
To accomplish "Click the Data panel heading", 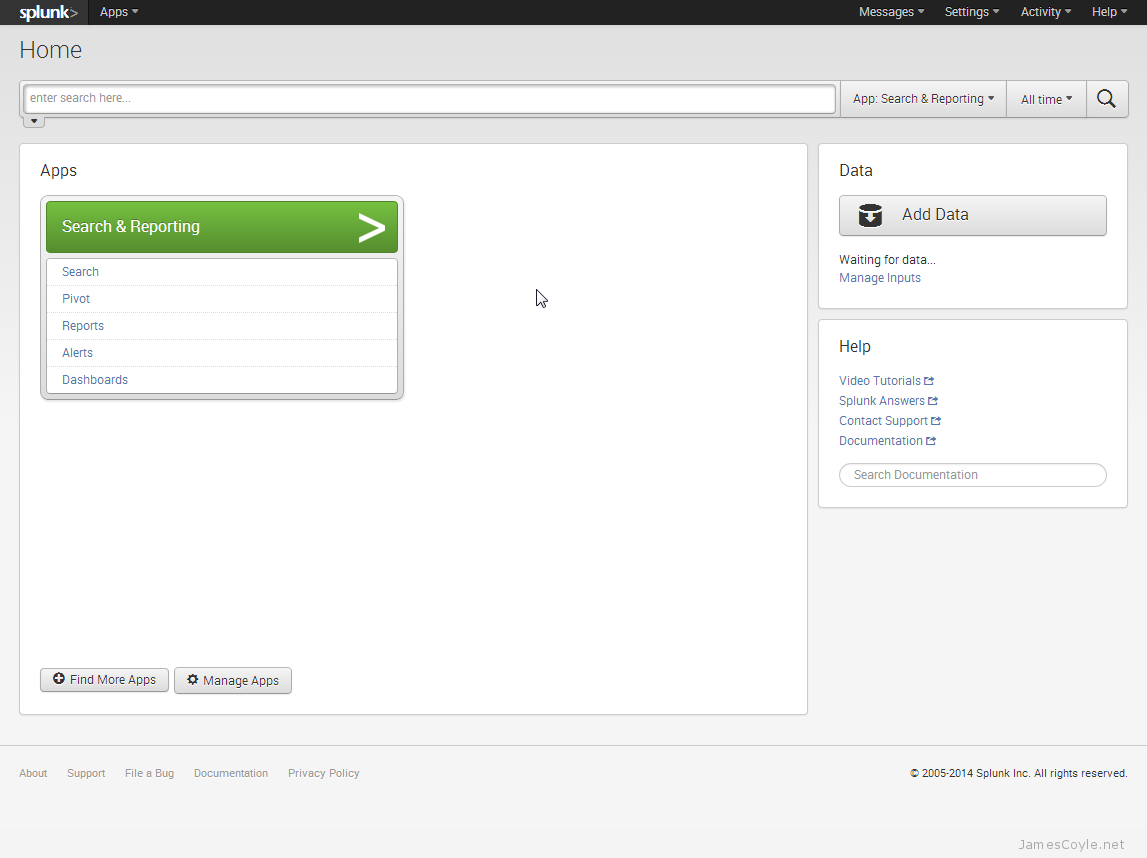I will [x=855, y=170].
